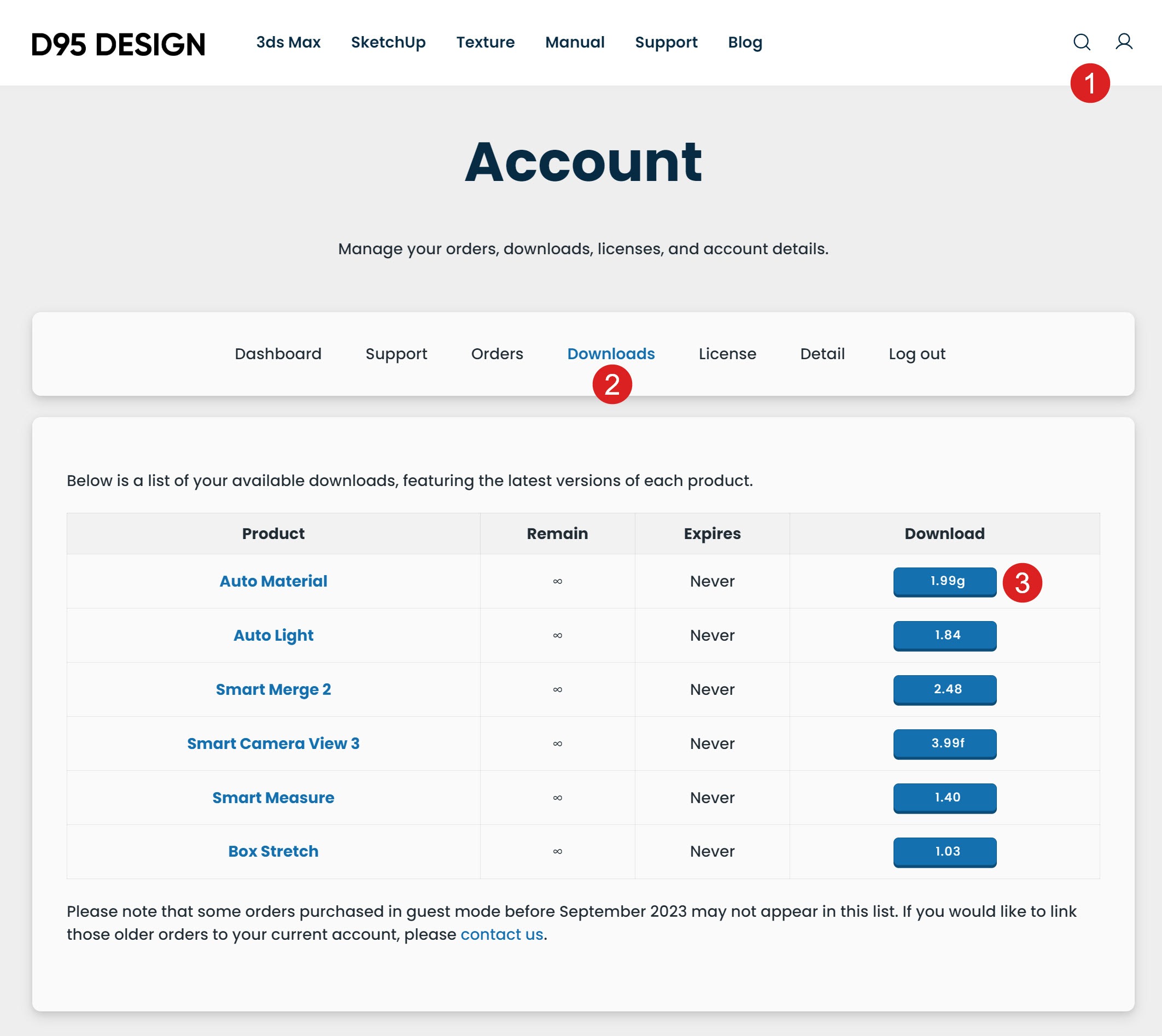This screenshot has width=1162, height=1036.
Task: Click the search magnifier icon
Action: click(x=1081, y=42)
